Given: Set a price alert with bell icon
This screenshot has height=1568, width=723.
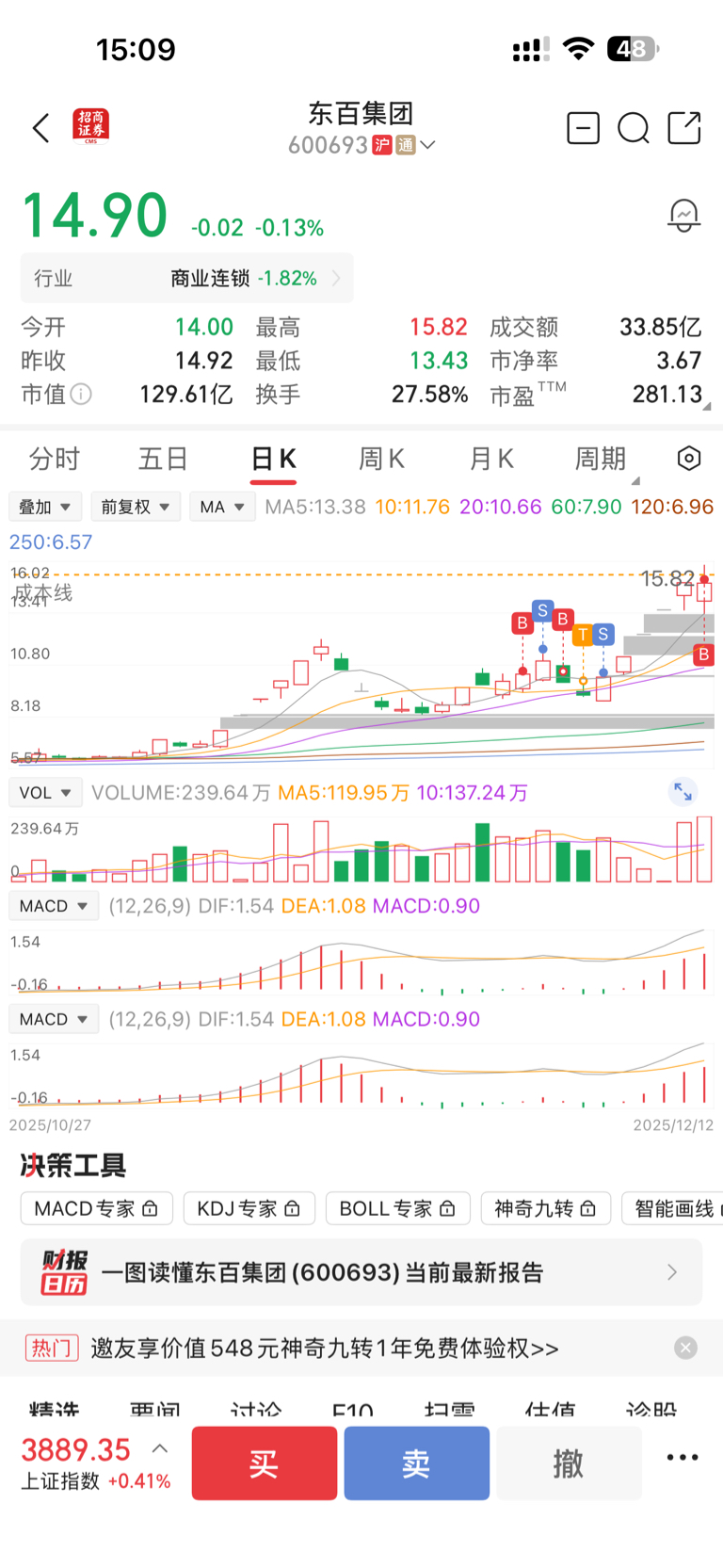Looking at the screenshot, I should point(683,216).
